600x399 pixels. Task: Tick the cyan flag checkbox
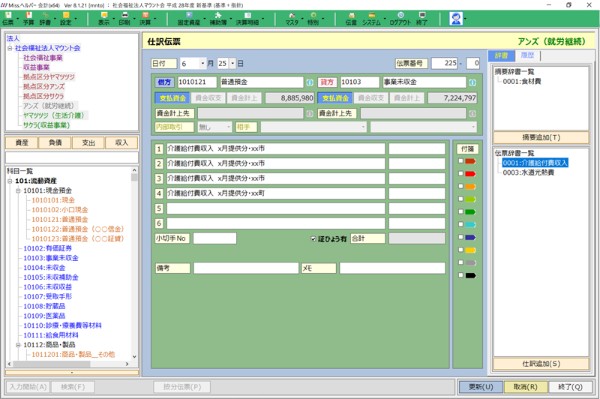tap(461, 224)
